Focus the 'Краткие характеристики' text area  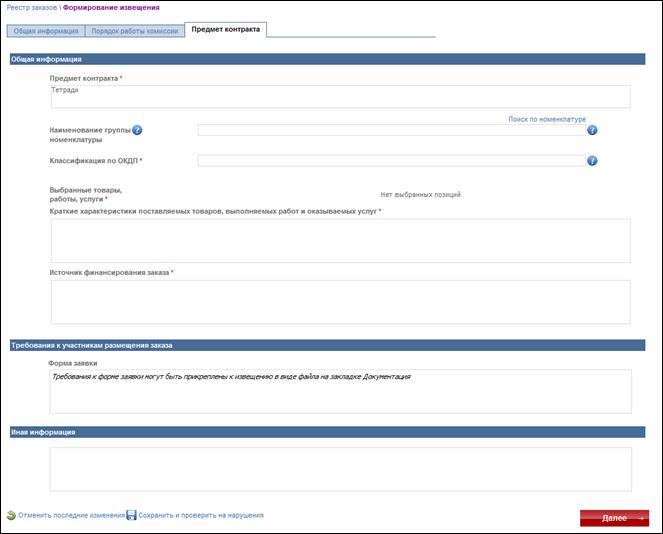(x=341, y=241)
